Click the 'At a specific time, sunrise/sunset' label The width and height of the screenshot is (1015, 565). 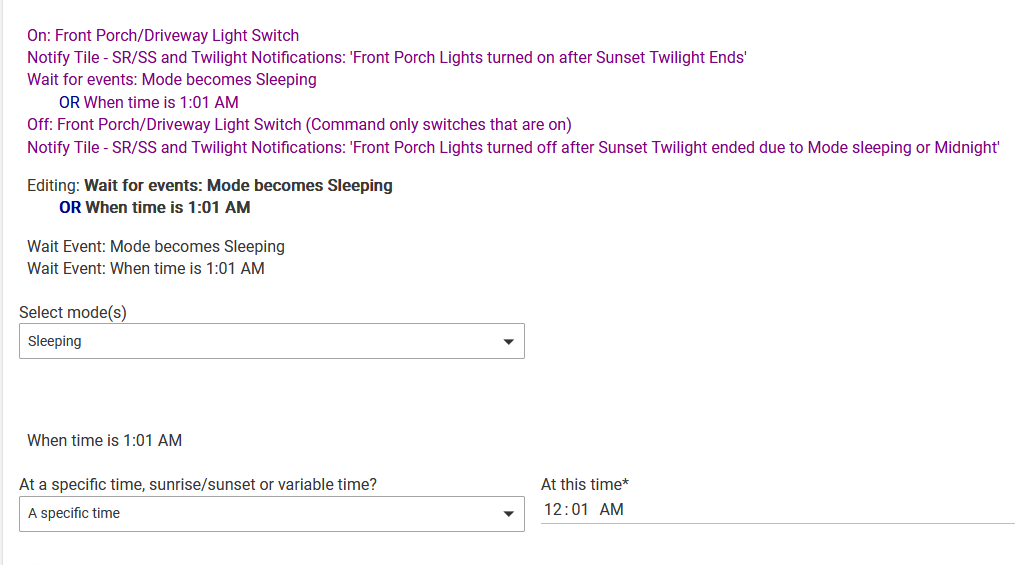(x=198, y=485)
